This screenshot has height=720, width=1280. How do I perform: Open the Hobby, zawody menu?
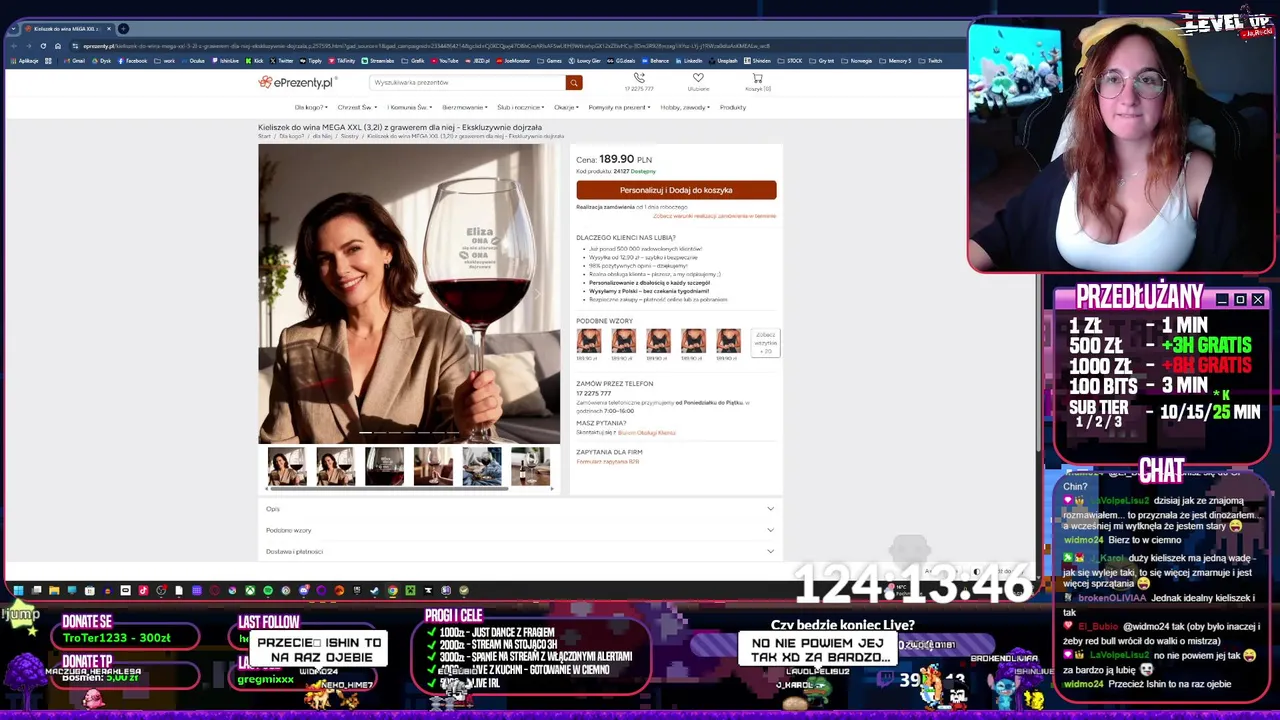tap(685, 107)
